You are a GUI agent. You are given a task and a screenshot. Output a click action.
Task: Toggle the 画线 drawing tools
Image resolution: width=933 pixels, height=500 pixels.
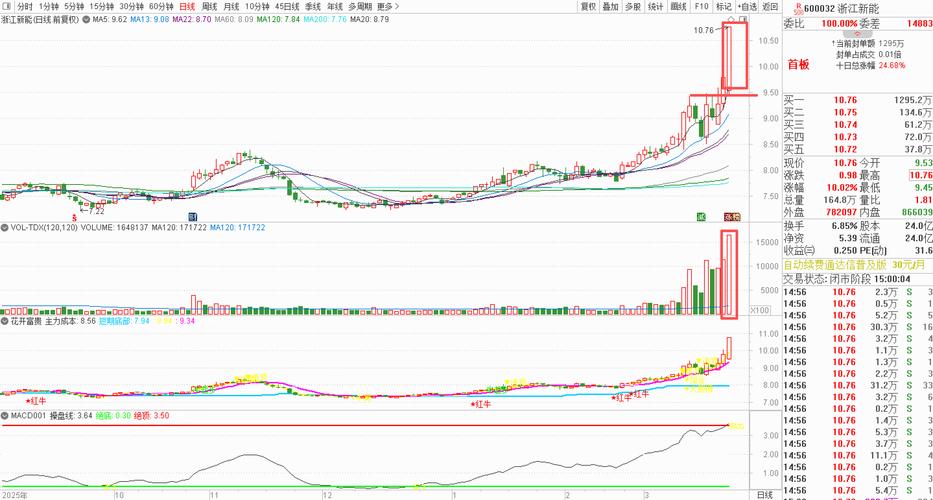click(679, 6)
